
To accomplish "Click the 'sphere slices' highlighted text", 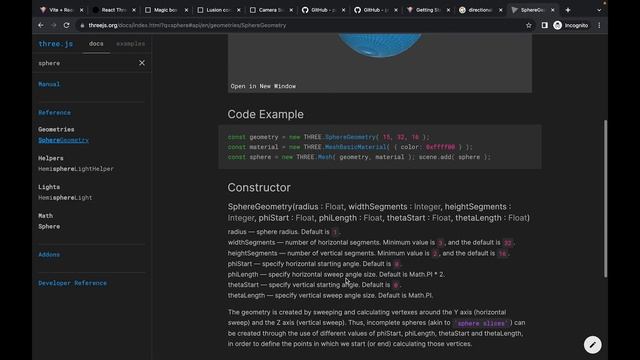I will click(x=481, y=323).
